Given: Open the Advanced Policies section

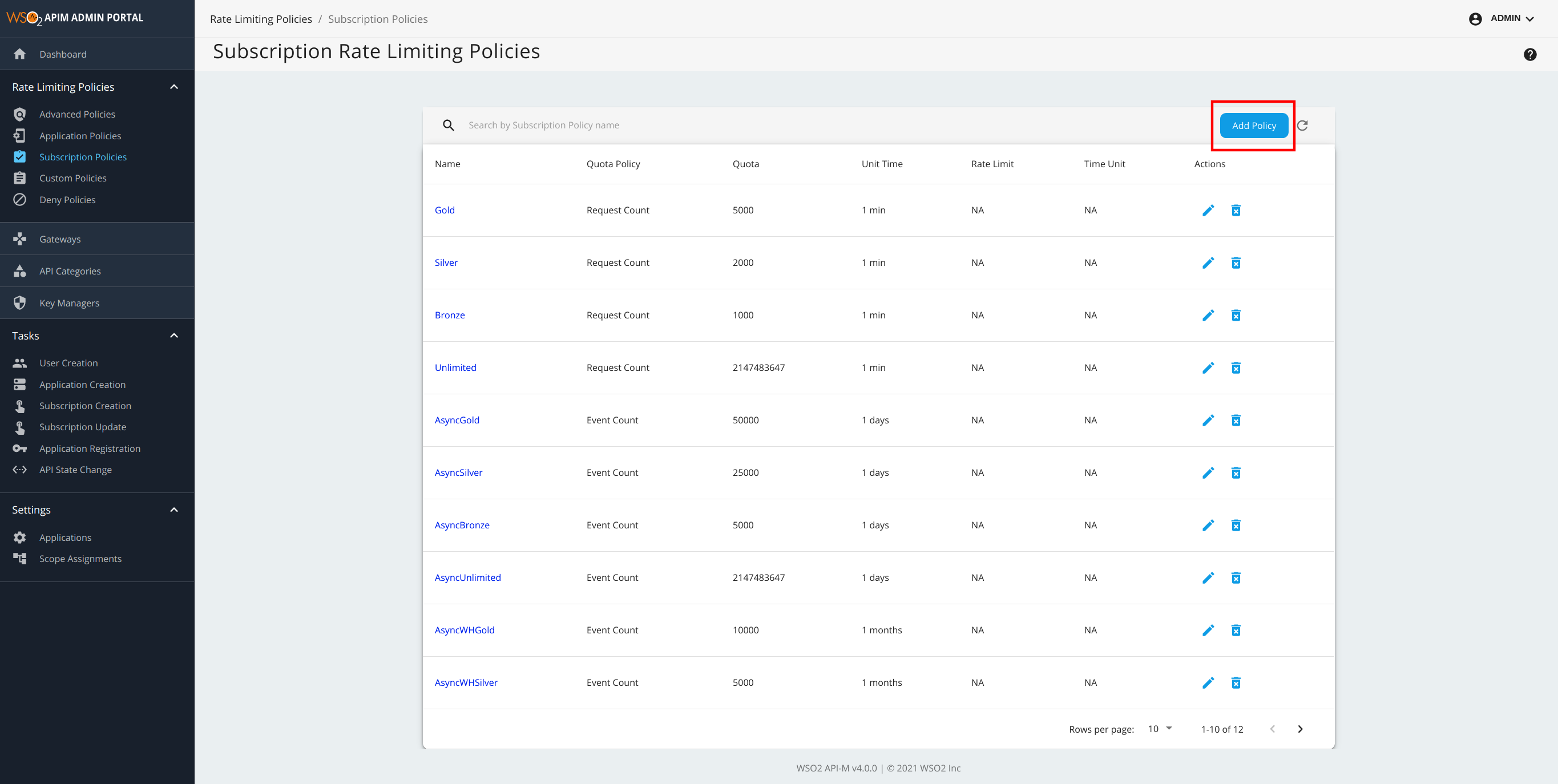Looking at the screenshot, I should (77, 114).
